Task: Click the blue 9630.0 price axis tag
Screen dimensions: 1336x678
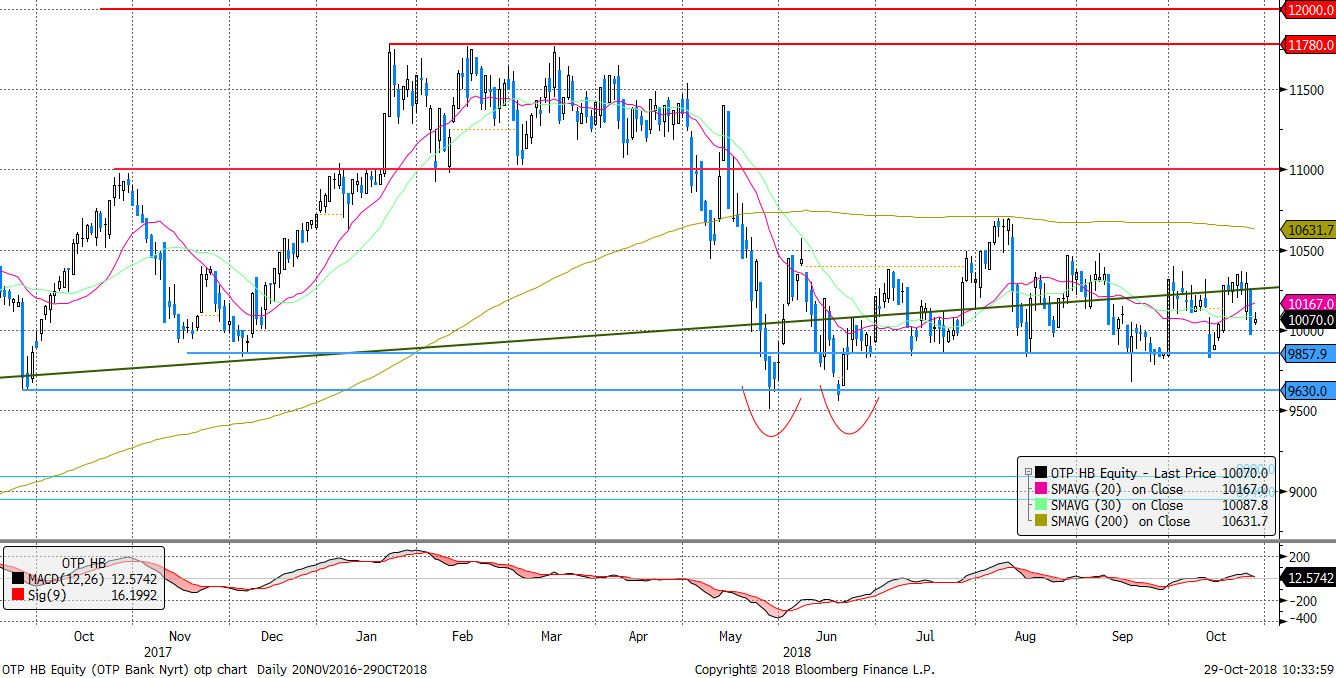Action: pos(1308,391)
